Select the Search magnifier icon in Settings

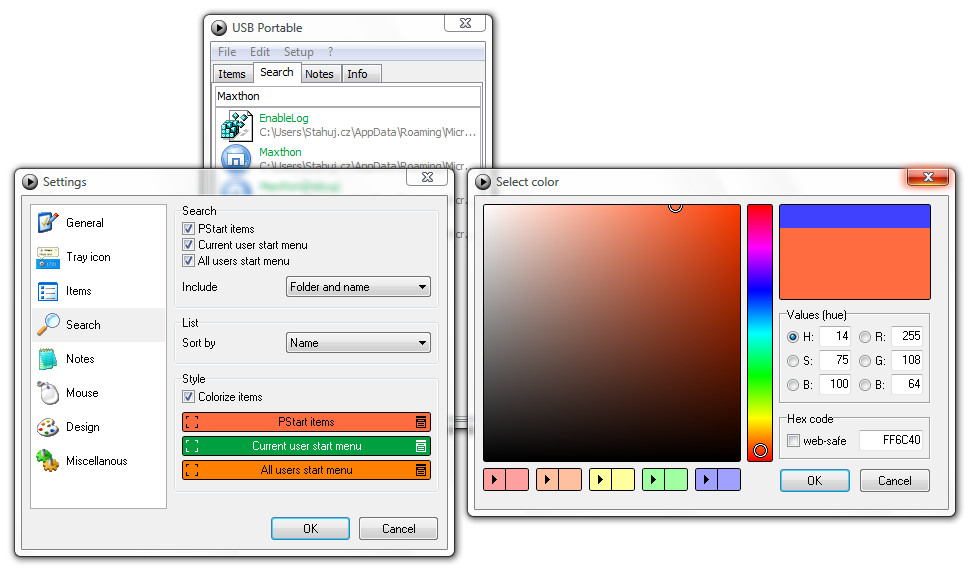[x=48, y=324]
